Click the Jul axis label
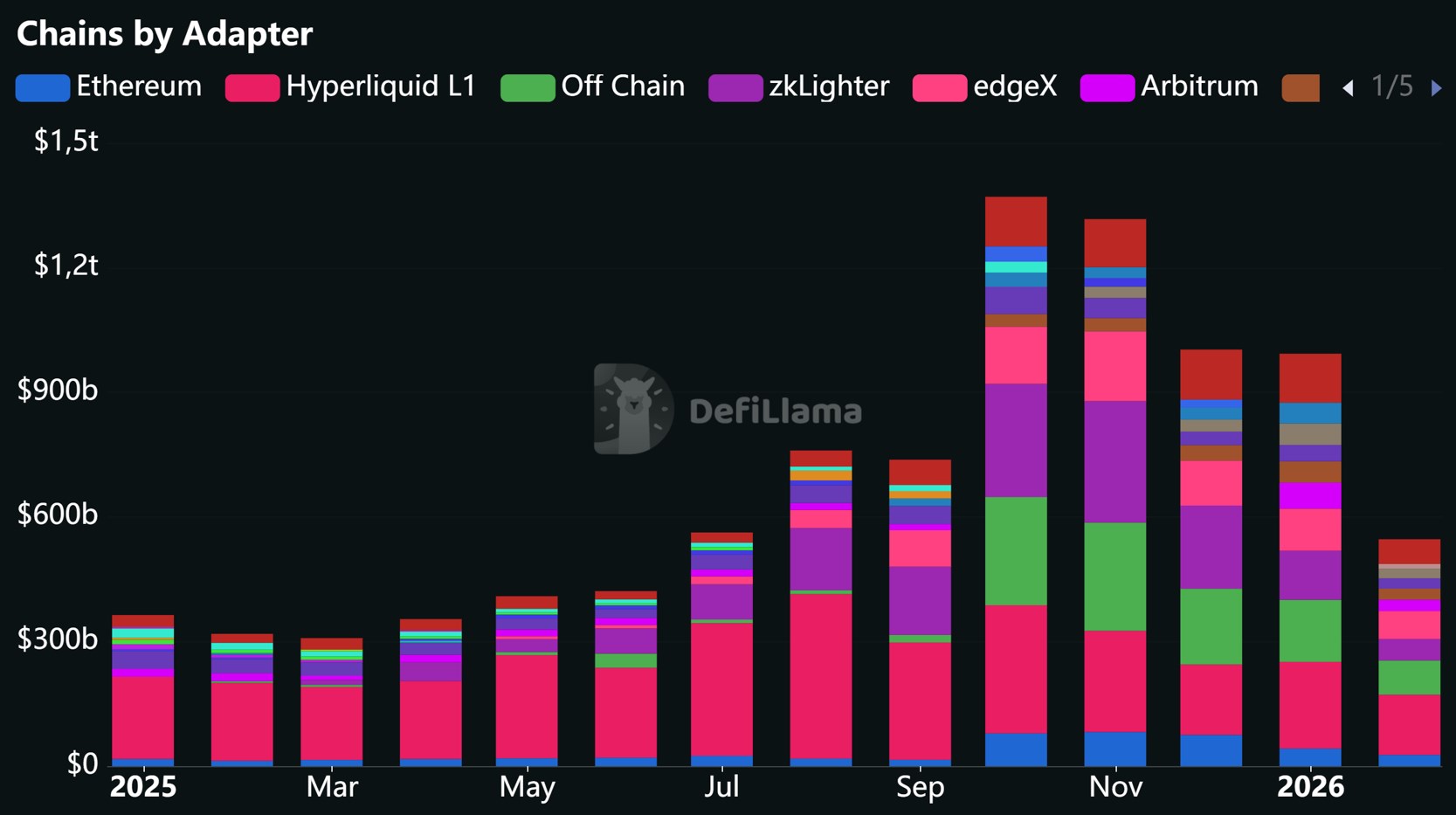 click(x=721, y=787)
